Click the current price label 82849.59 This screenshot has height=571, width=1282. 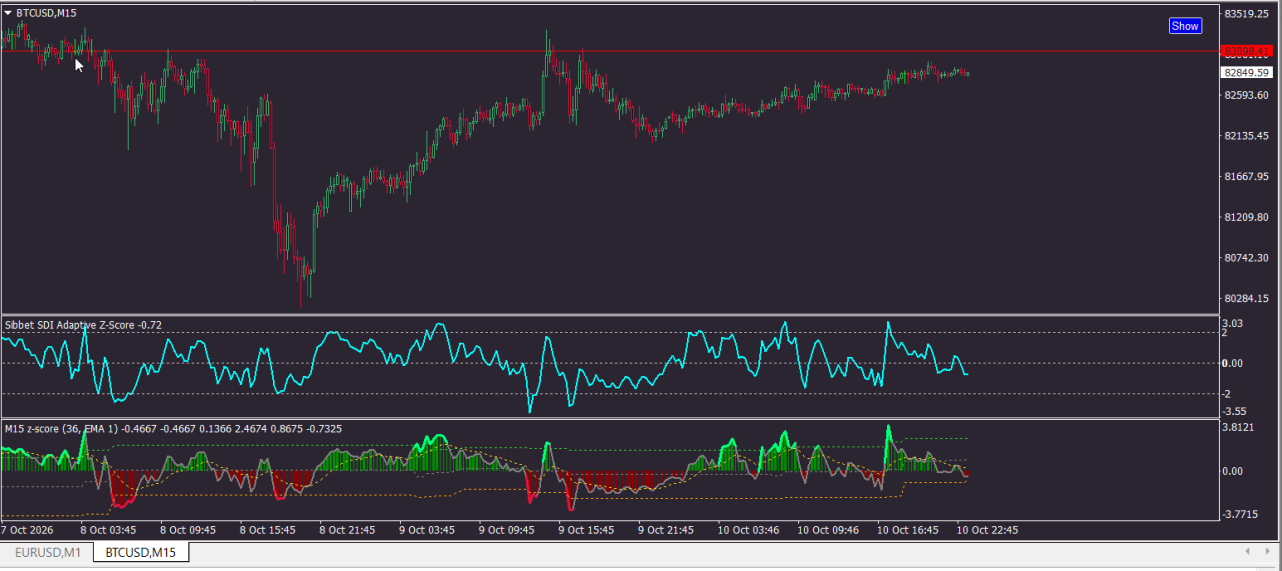pyautogui.click(x=1247, y=72)
